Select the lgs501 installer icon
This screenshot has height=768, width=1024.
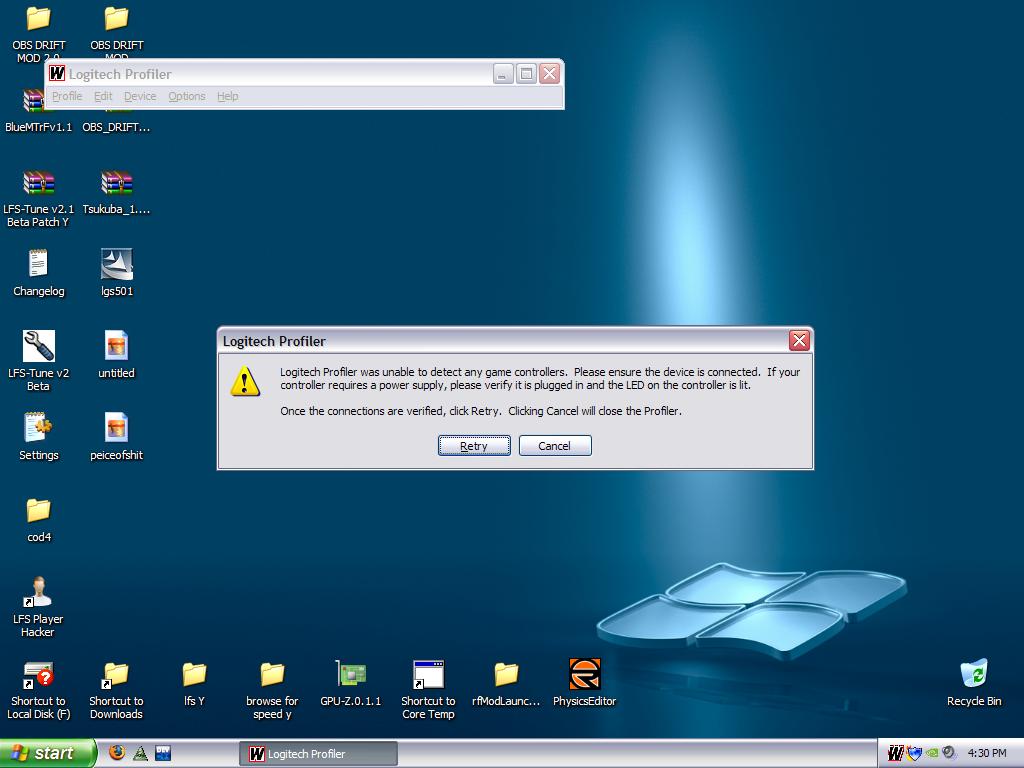coord(116,264)
